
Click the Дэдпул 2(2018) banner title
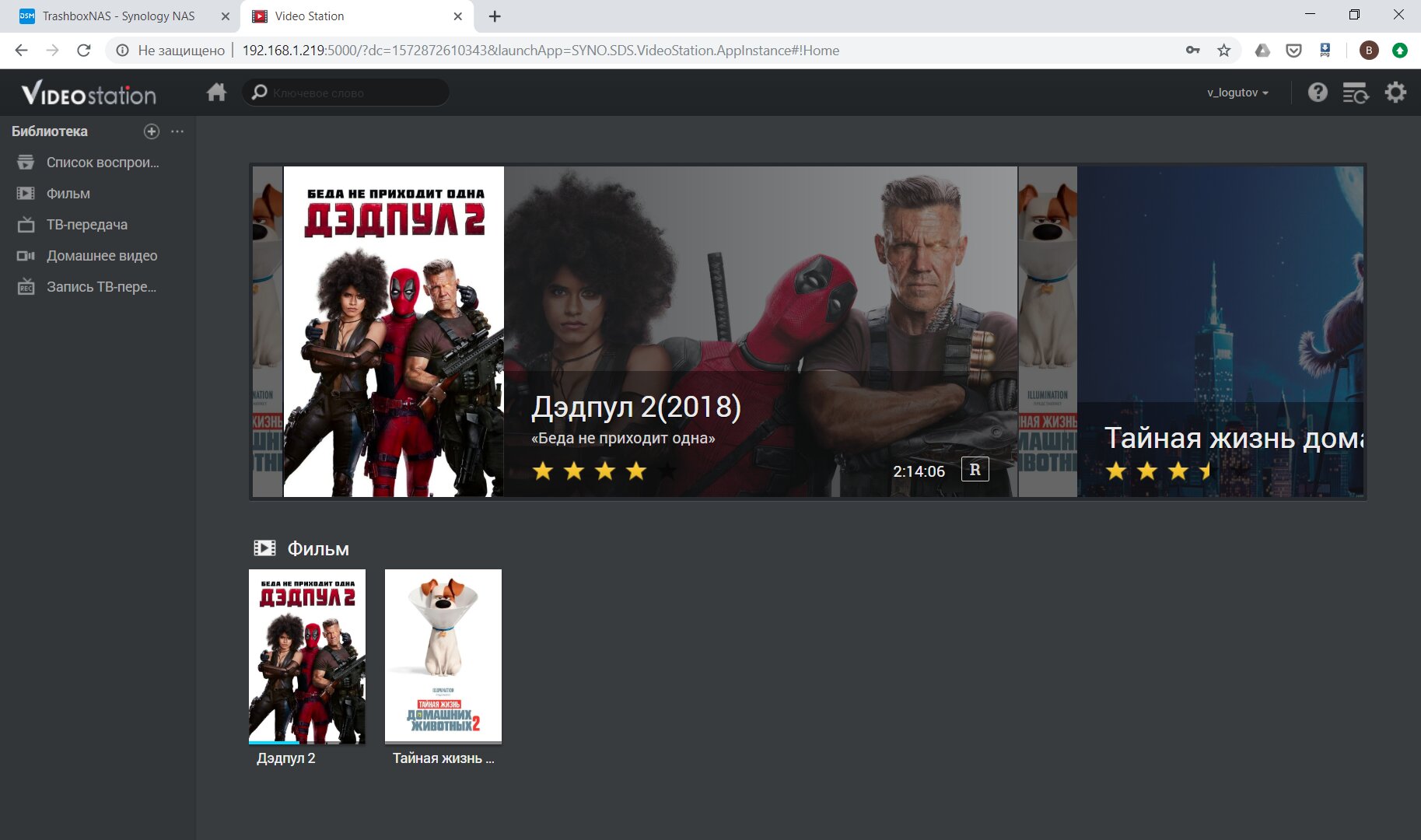point(636,407)
